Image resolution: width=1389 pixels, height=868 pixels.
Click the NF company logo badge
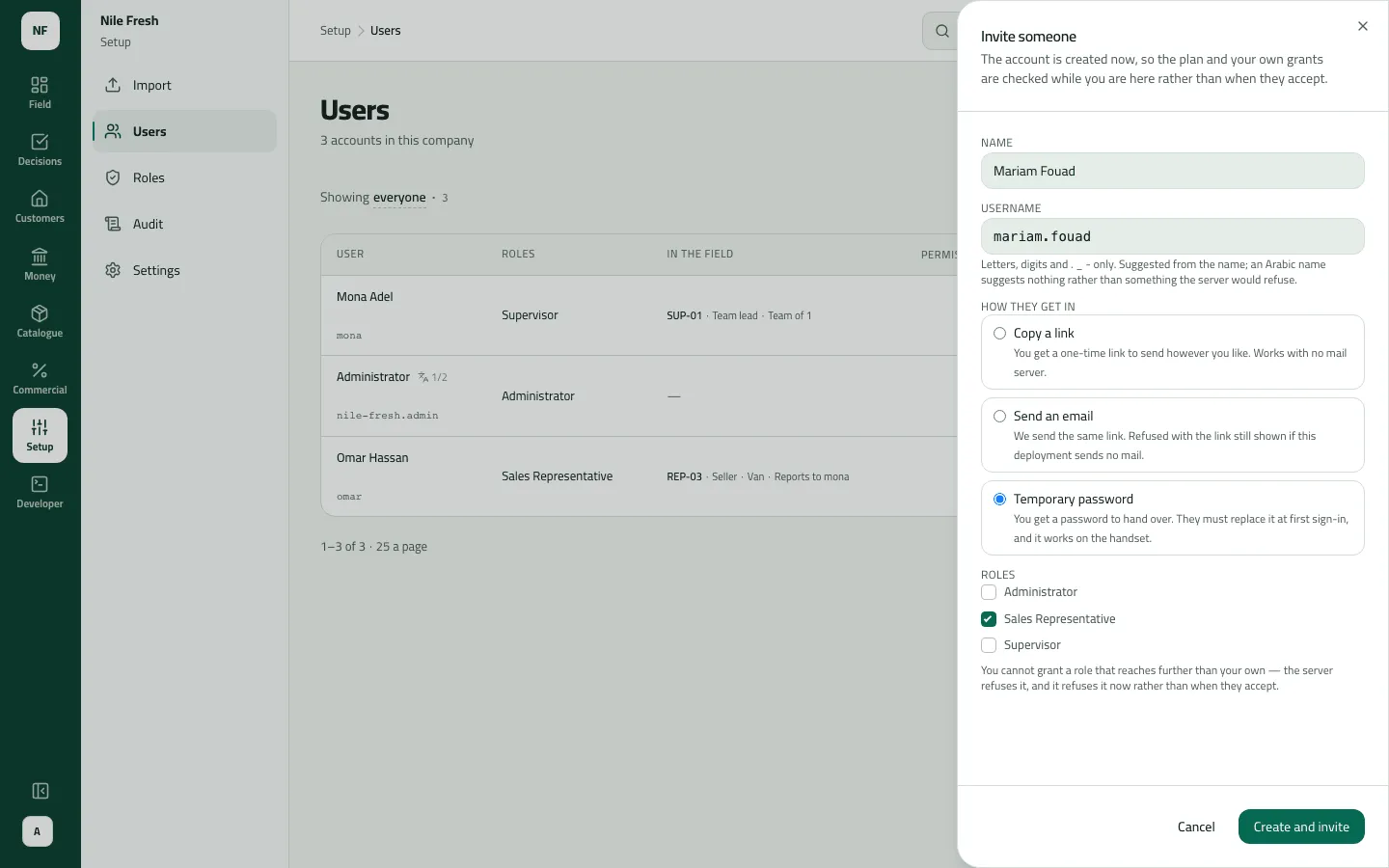41,31
